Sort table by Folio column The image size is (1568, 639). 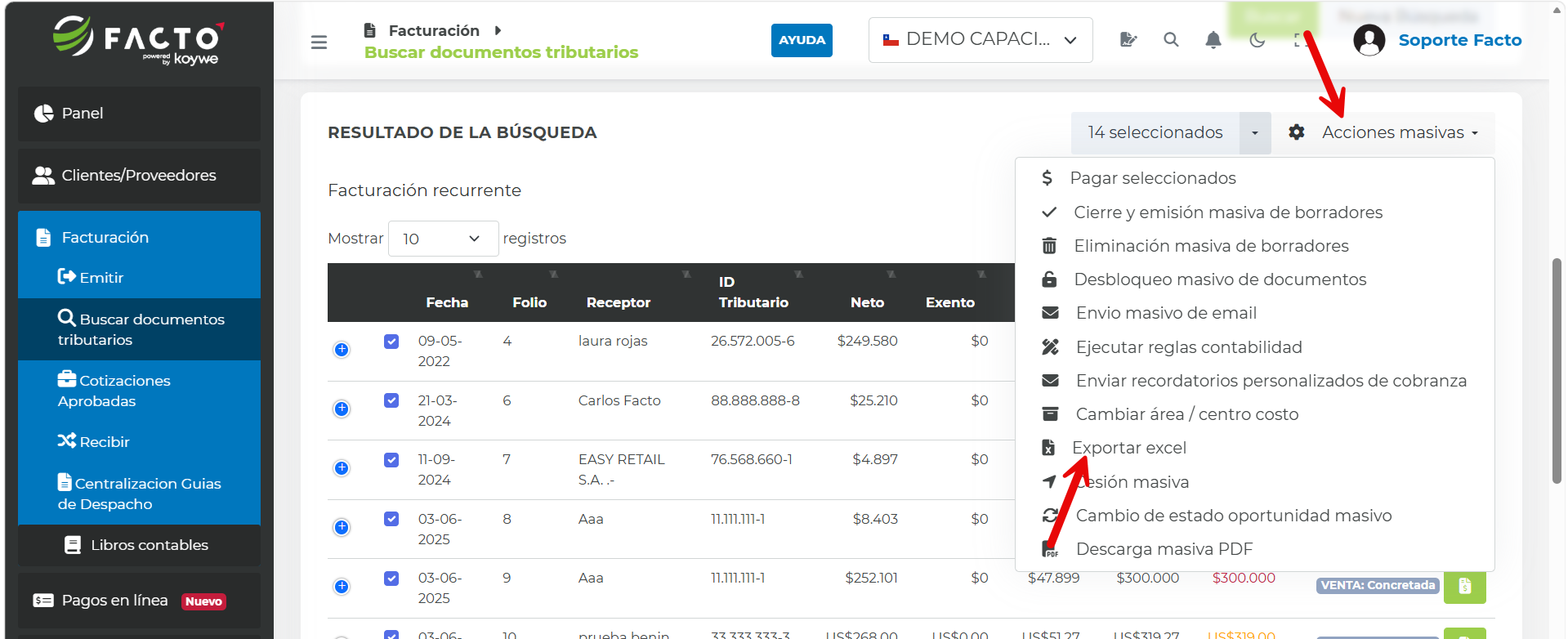pos(529,302)
